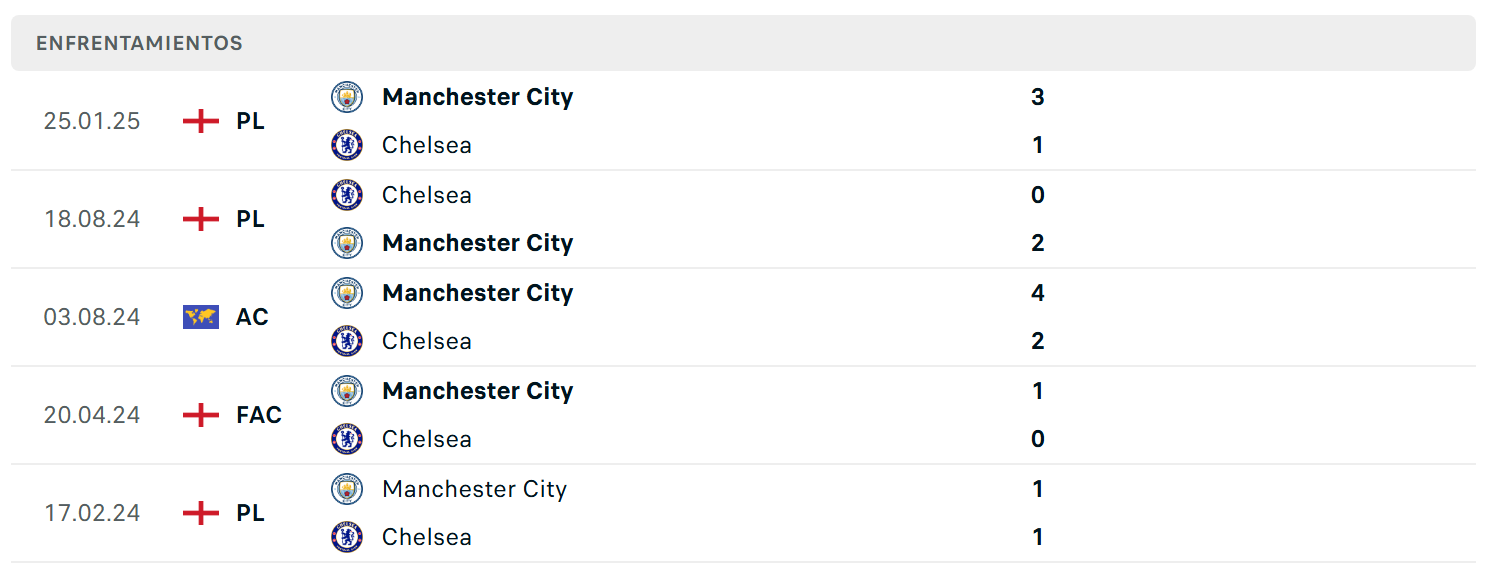
Task: Click Chelsea crest in 17.02.24 match
Action: pos(347,537)
